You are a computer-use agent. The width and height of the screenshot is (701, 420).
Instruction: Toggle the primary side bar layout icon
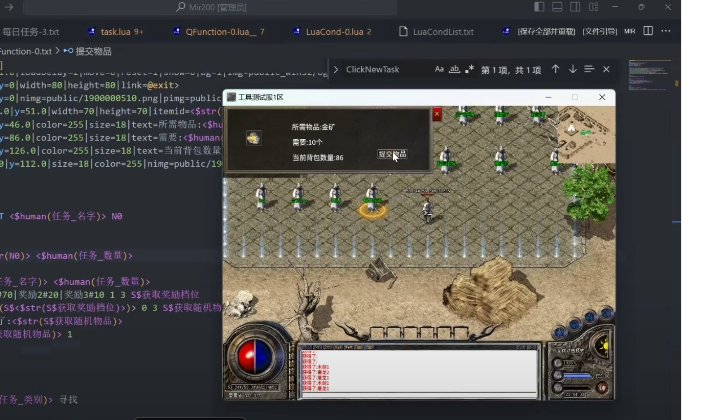tap(540, 7)
